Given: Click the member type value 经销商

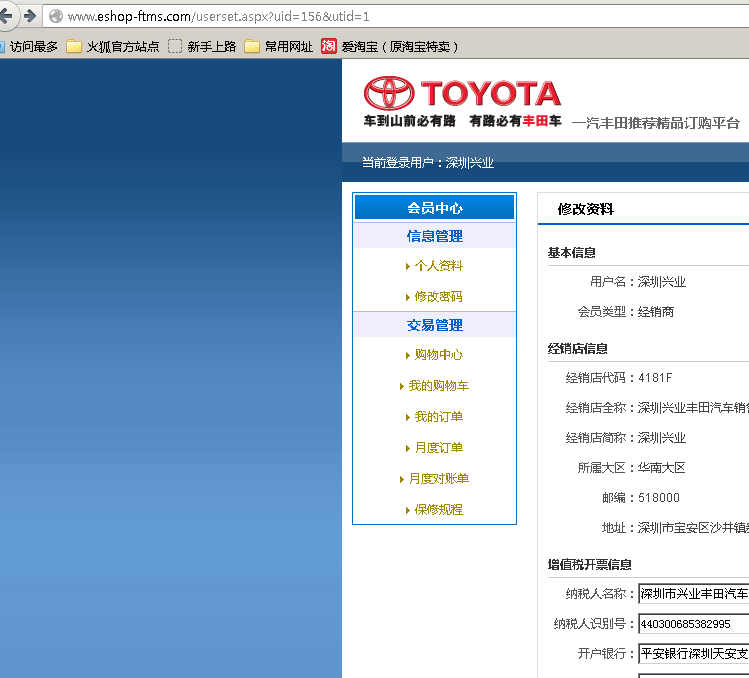Looking at the screenshot, I should 656,312.
